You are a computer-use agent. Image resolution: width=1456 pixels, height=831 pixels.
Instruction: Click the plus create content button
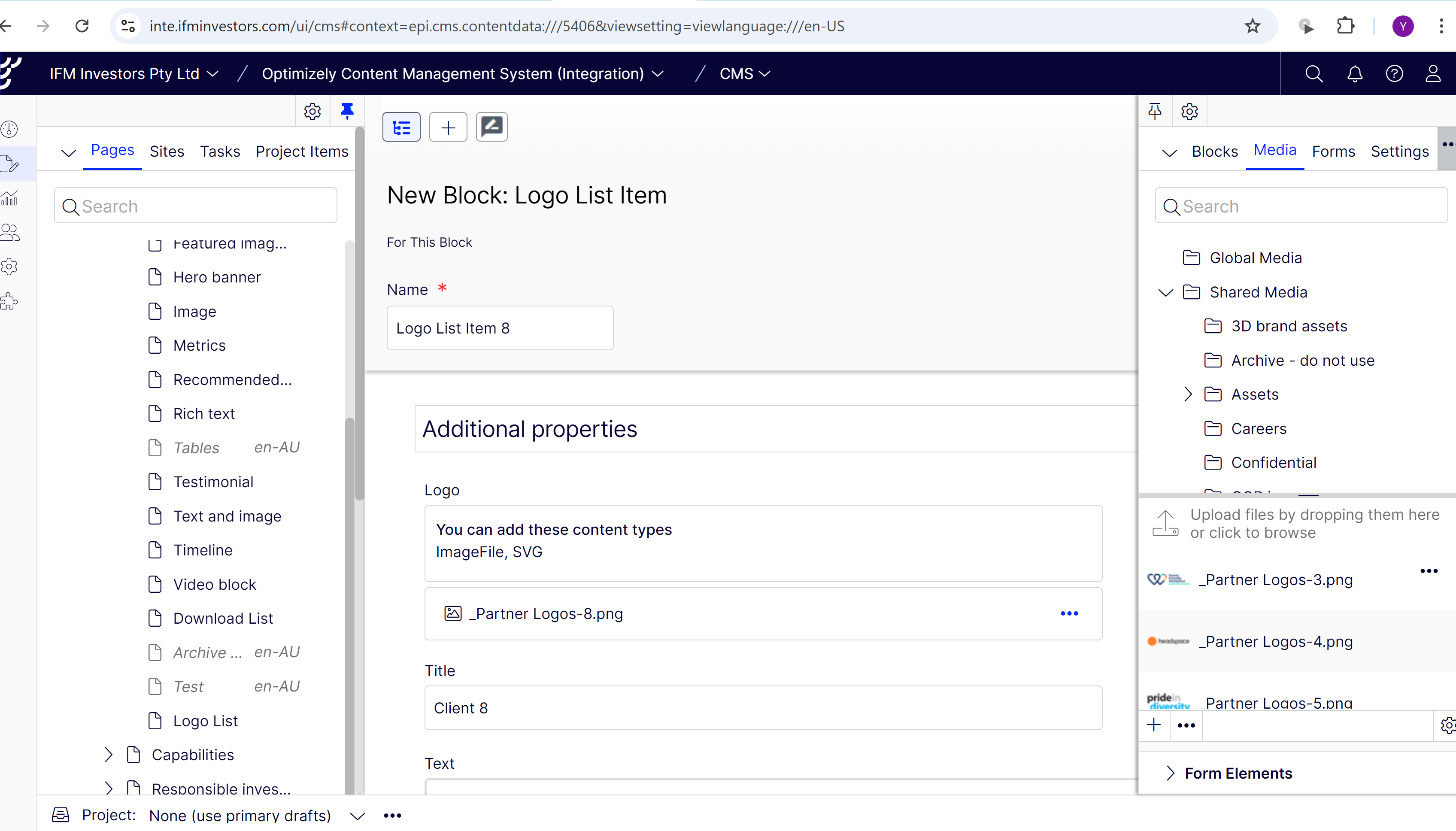pos(448,127)
